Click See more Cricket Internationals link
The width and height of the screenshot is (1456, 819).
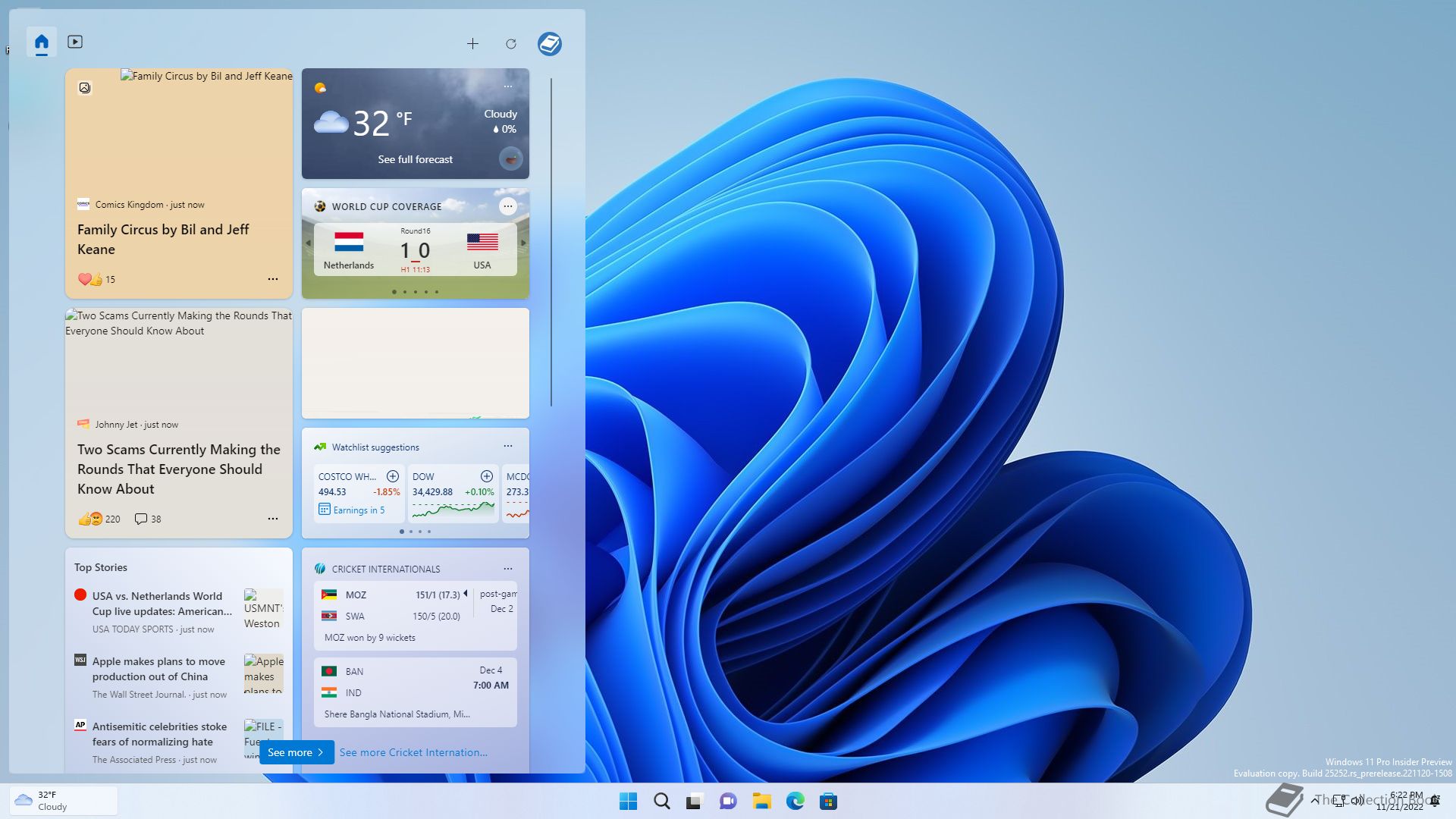click(413, 752)
